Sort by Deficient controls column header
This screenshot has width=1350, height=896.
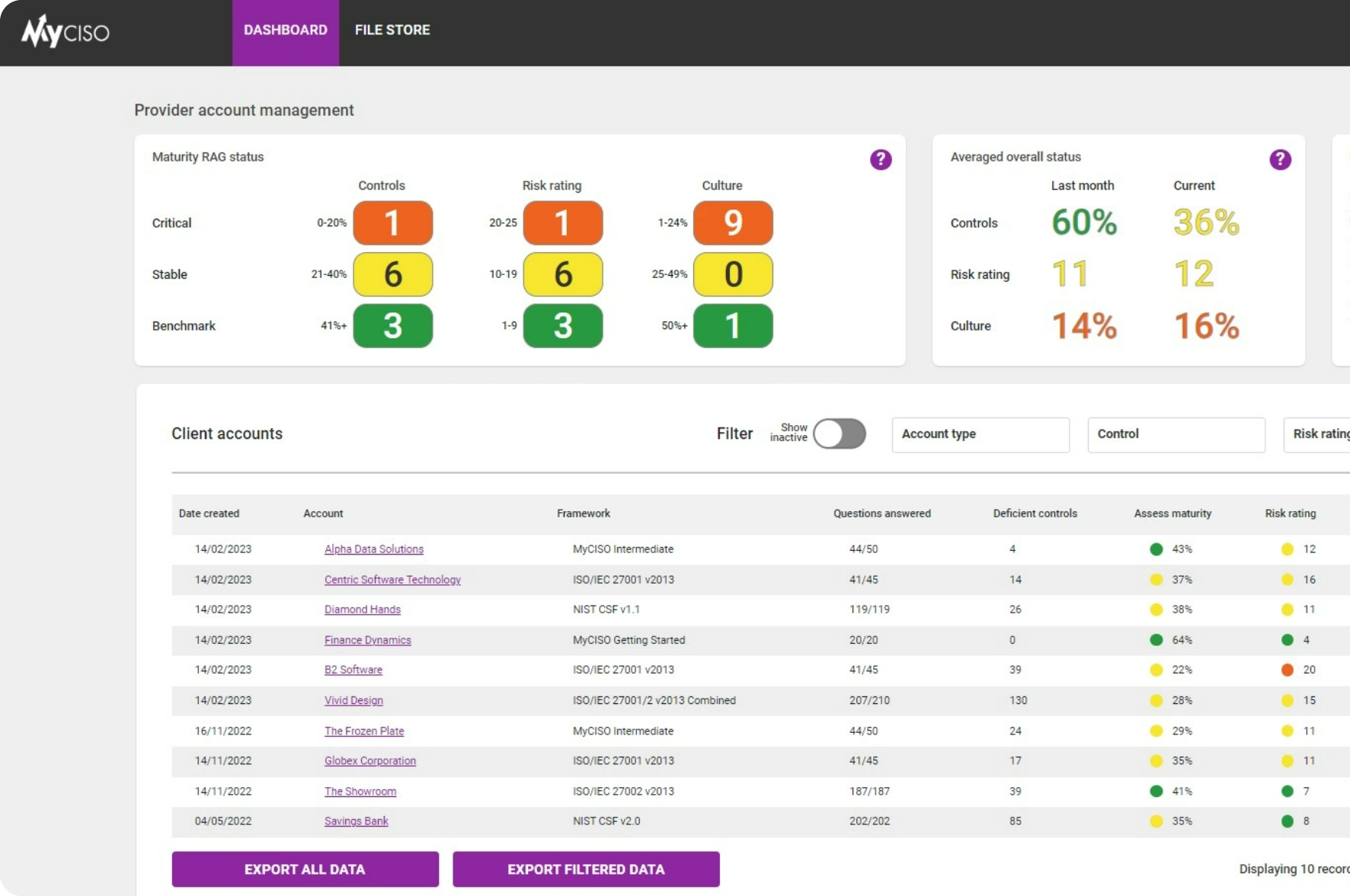click(x=1035, y=514)
